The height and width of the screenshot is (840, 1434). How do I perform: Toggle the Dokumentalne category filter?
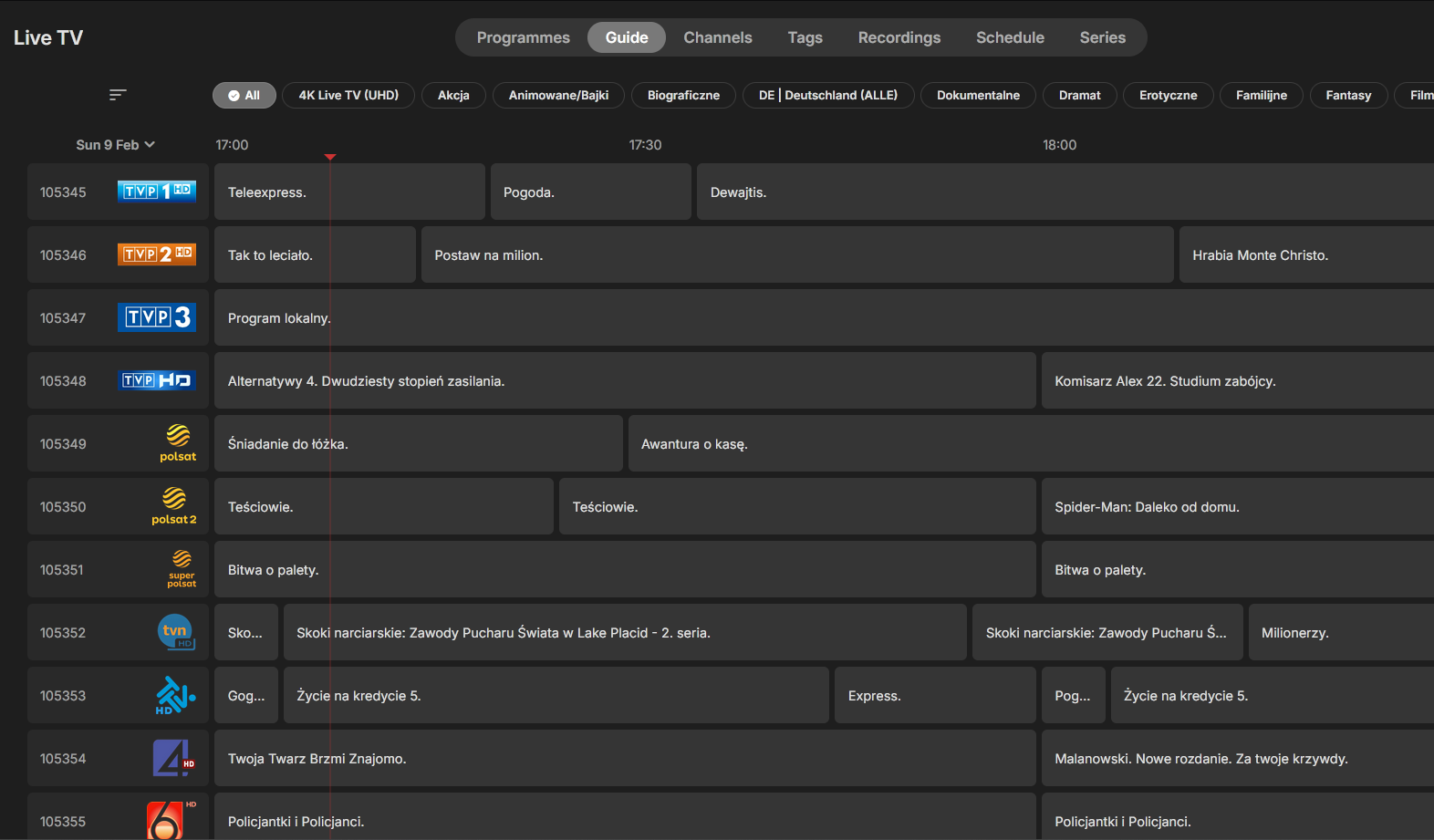978,96
